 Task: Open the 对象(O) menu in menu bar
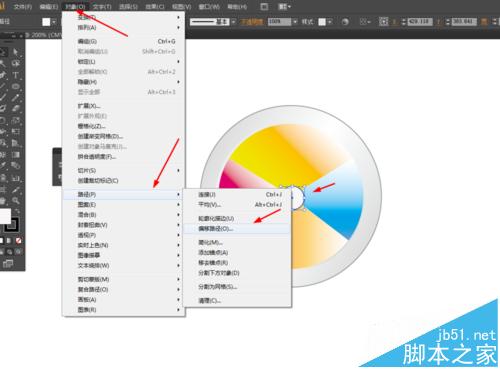coord(75,6)
